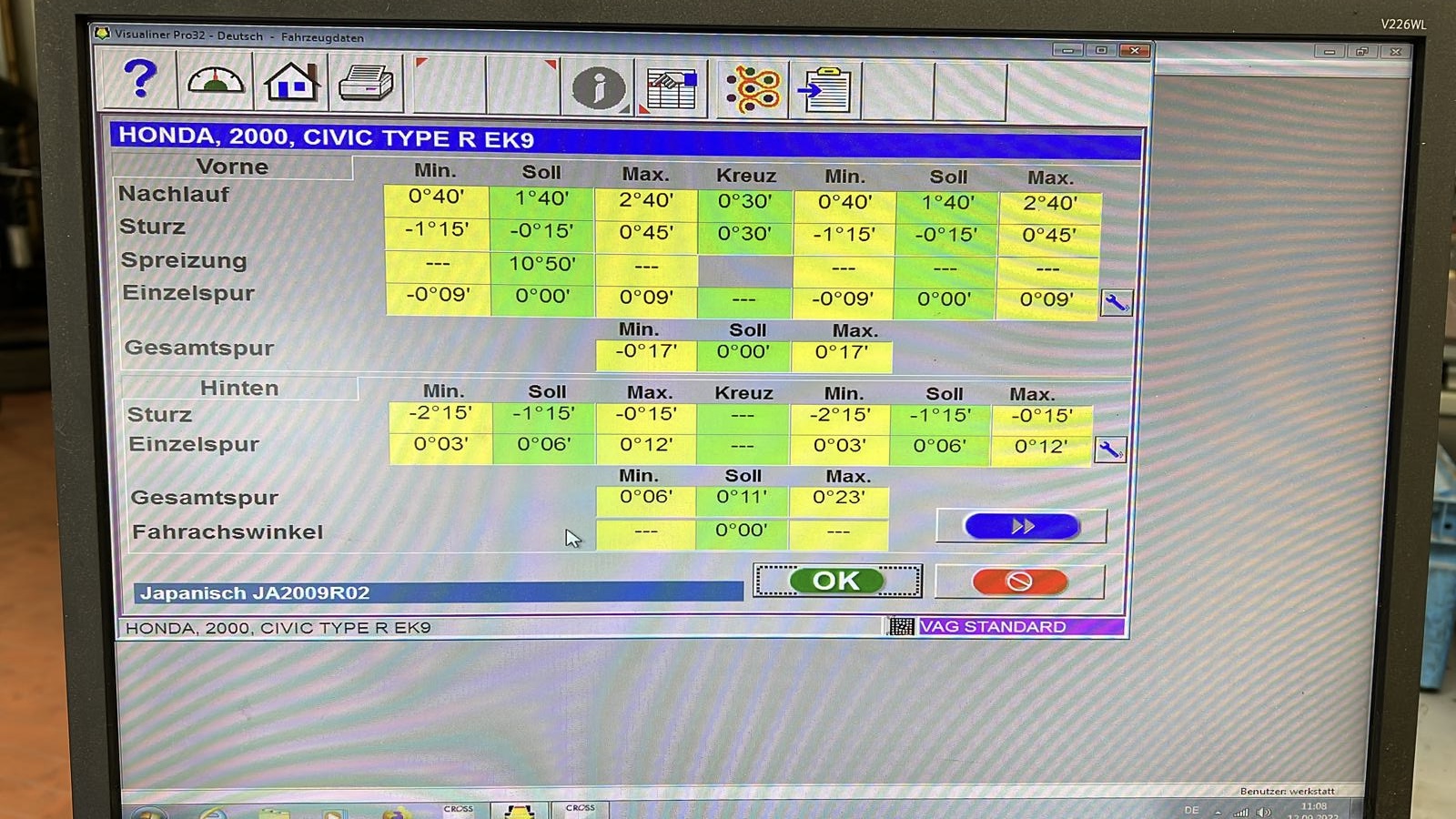Select the front Sturz Kreuz value 0°30'
The height and width of the screenshot is (819, 1456).
744,234
